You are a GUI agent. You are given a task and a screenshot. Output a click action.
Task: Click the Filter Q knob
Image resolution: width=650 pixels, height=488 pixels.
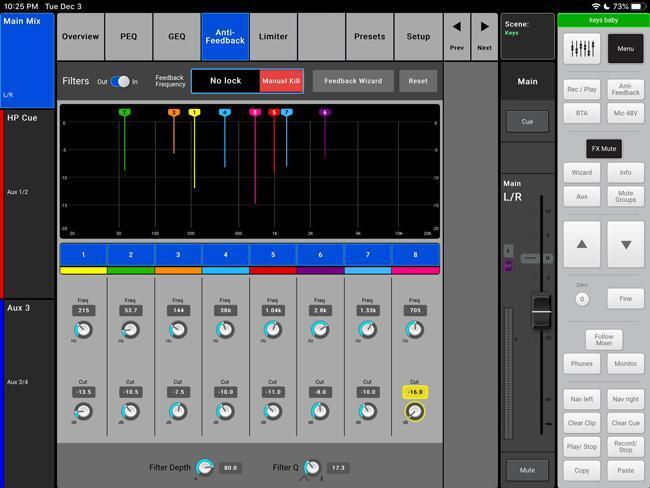point(312,468)
